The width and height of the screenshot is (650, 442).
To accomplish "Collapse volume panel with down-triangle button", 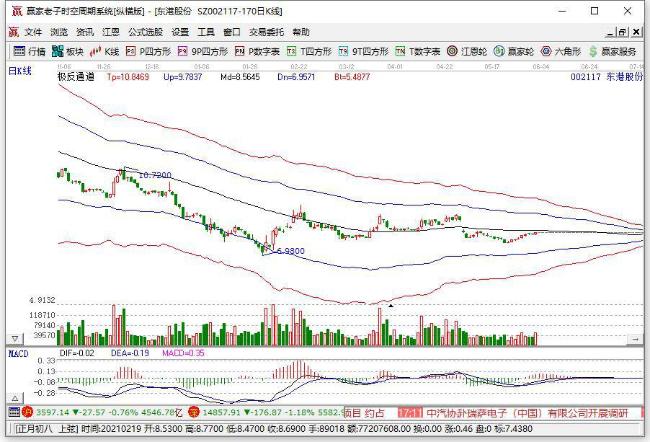I will tap(15, 339).
